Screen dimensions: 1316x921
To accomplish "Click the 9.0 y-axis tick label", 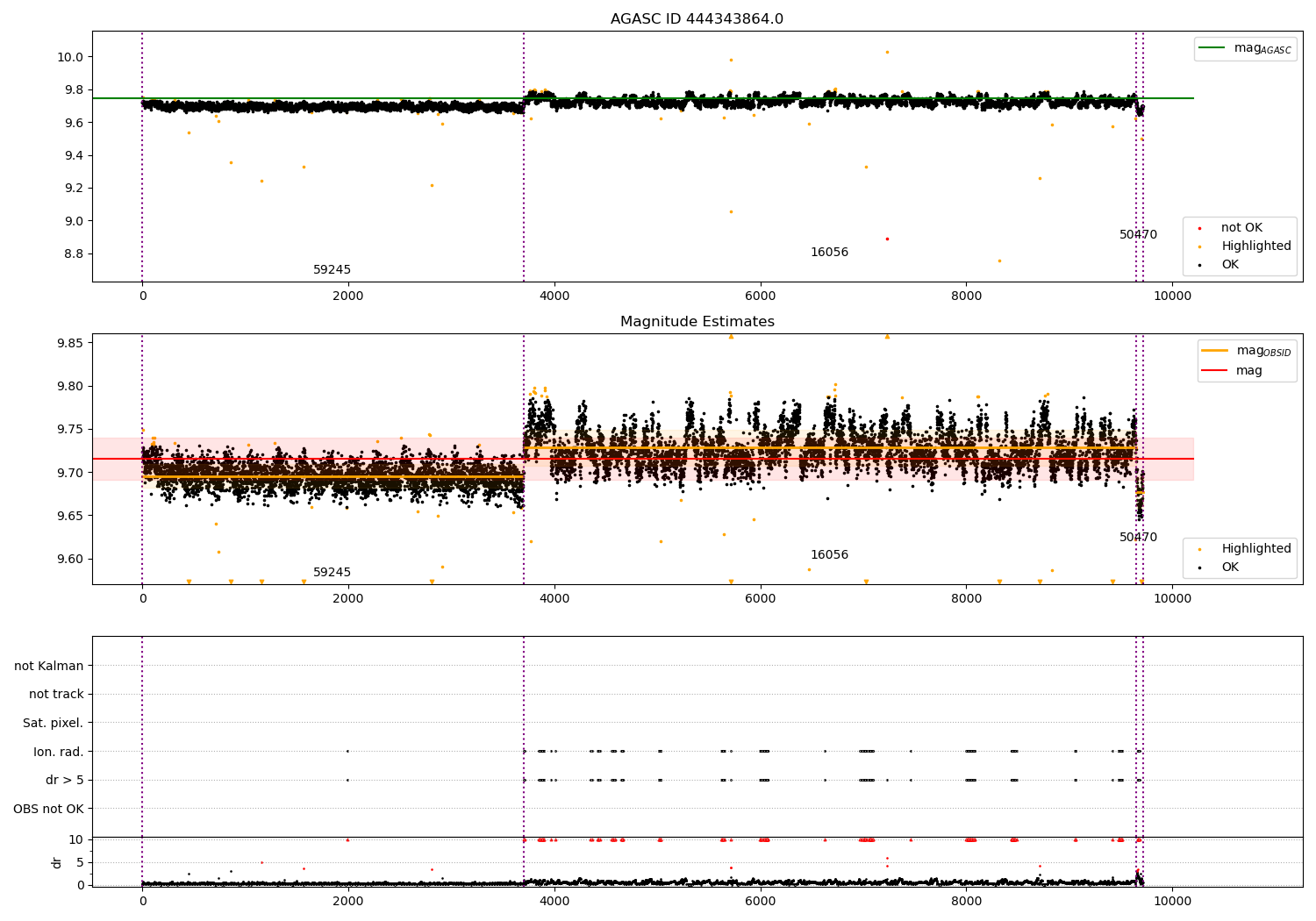I will (74, 221).
